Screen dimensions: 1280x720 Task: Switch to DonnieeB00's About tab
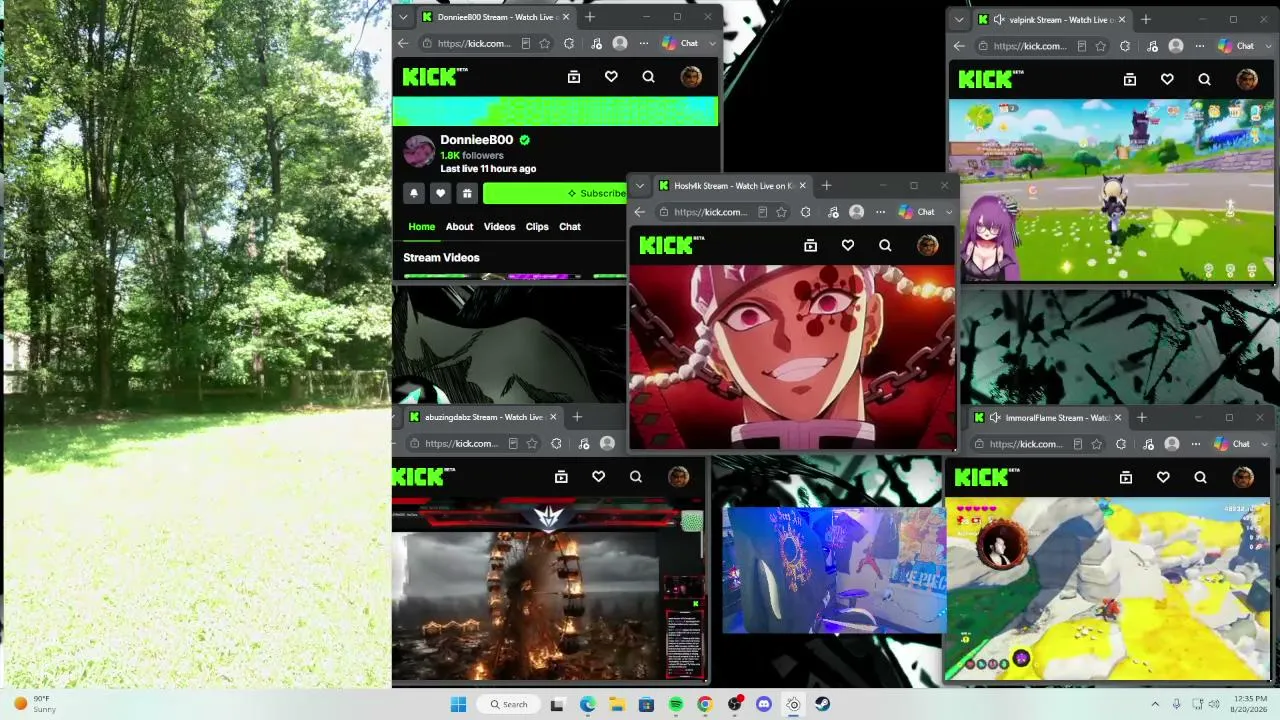click(x=459, y=227)
